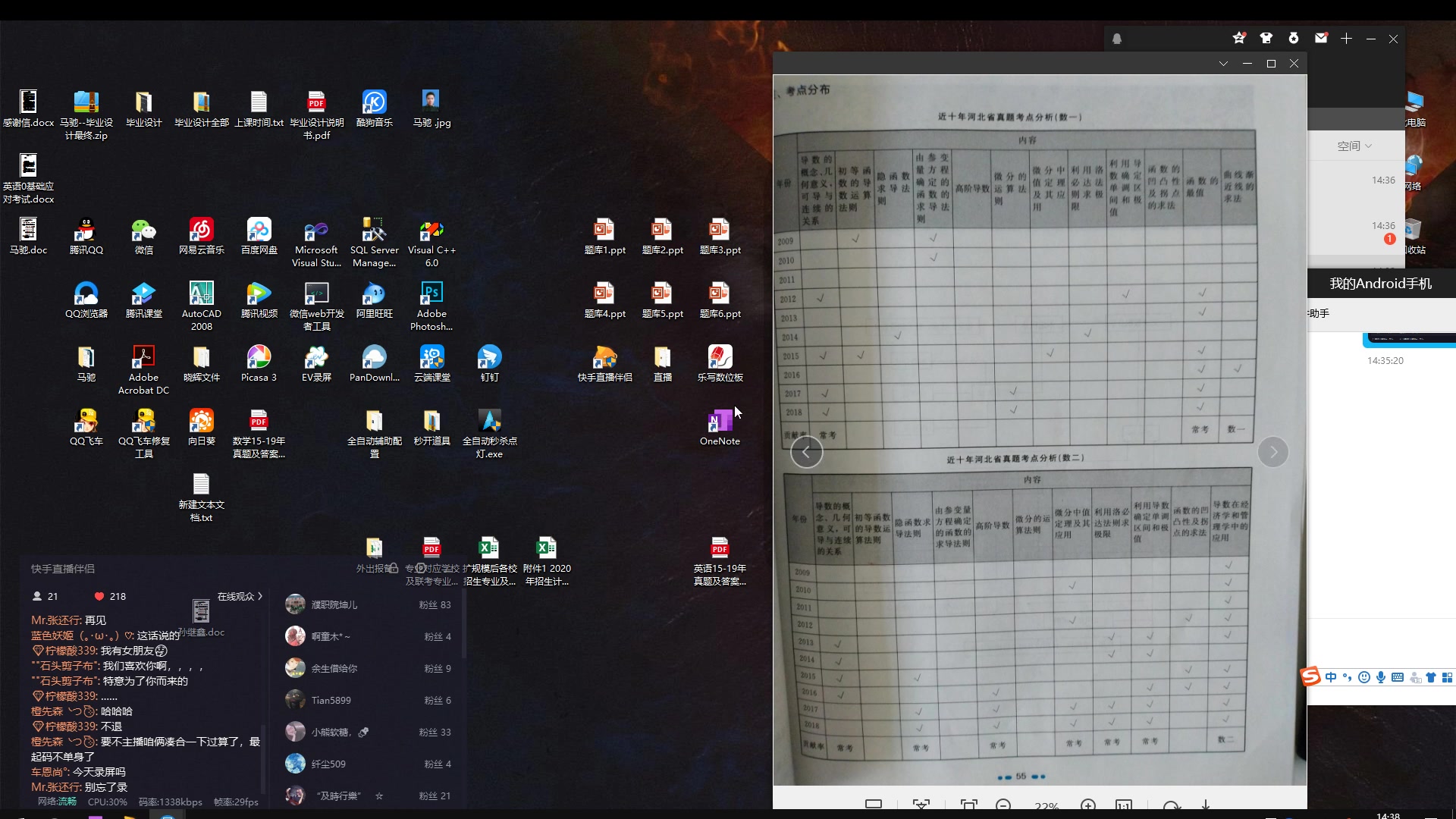Viewport: 1456px width, 819px height.
Task: Toggle microphone in Sogou input bar
Action: [1381, 677]
